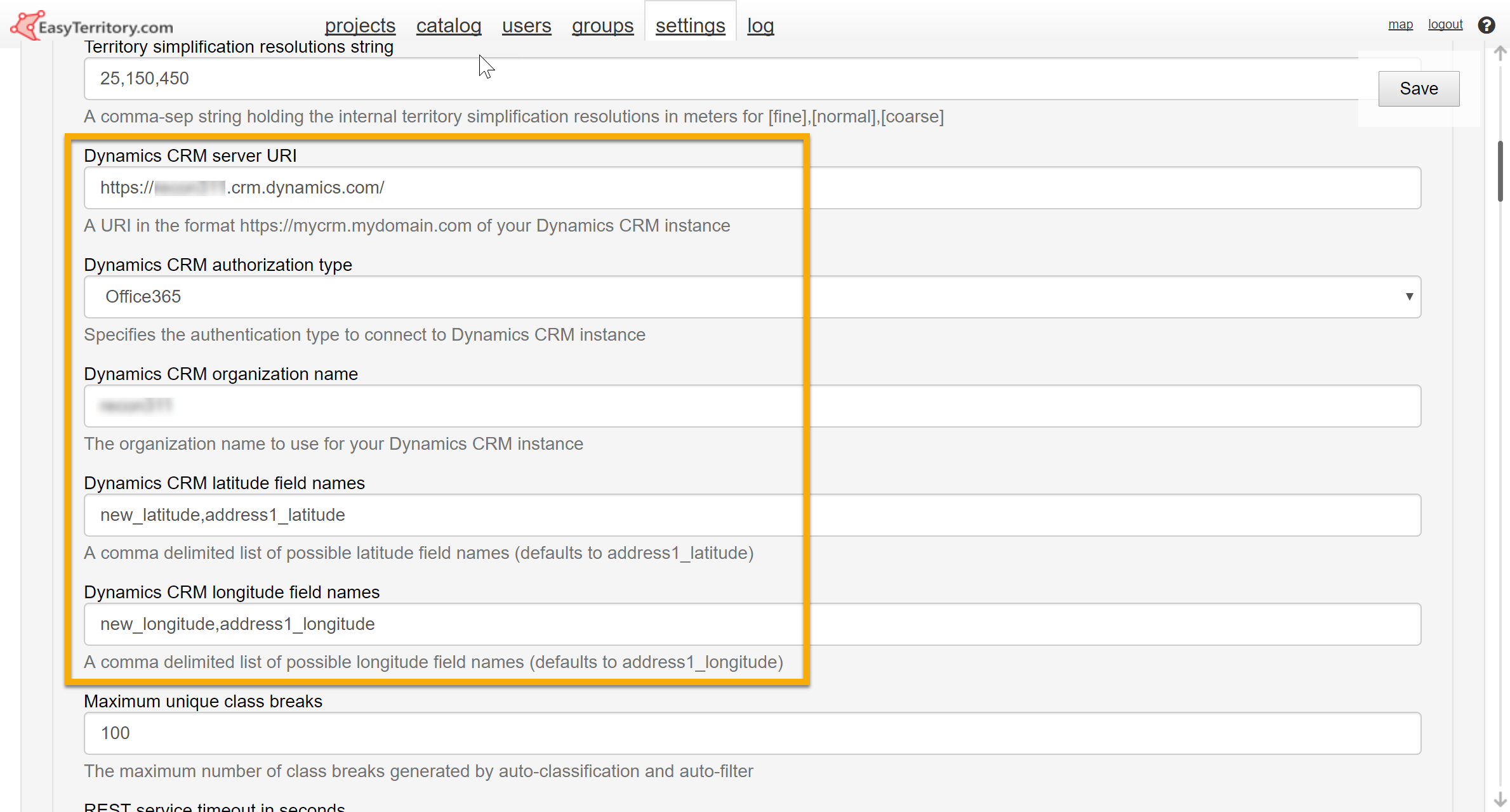This screenshot has height=812, width=1510.
Task: Click help text 'The organization name to use'
Action: pyautogui.click(x=333, y=444)
